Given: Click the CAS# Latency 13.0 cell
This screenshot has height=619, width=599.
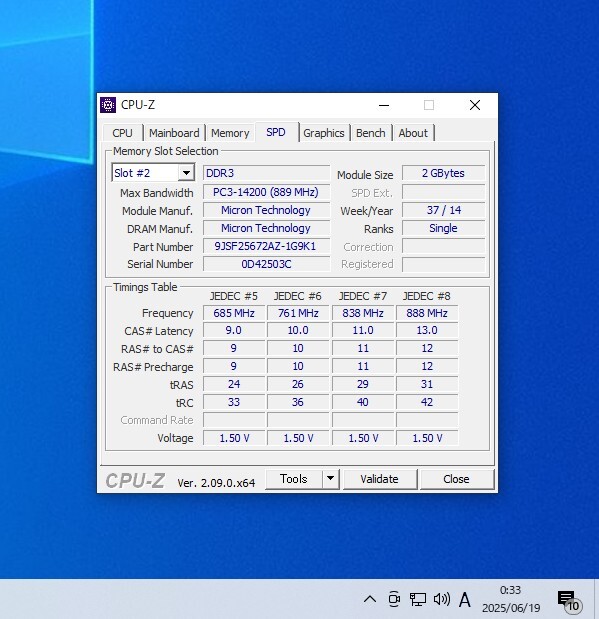Looking at the screenshot, I should tap(427, 330).
